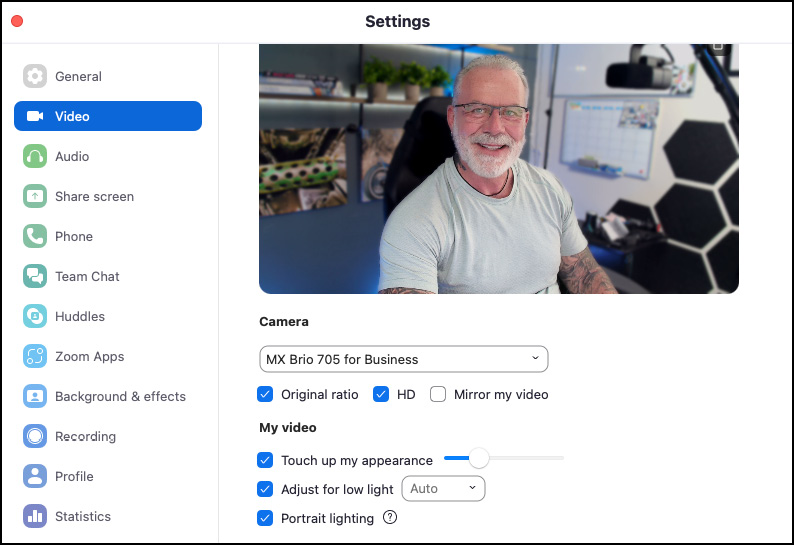Image resolution: width=794 pixels, height=545 pixels.
Task: Go to Zoom Apps settings
Action: point(108,356)
